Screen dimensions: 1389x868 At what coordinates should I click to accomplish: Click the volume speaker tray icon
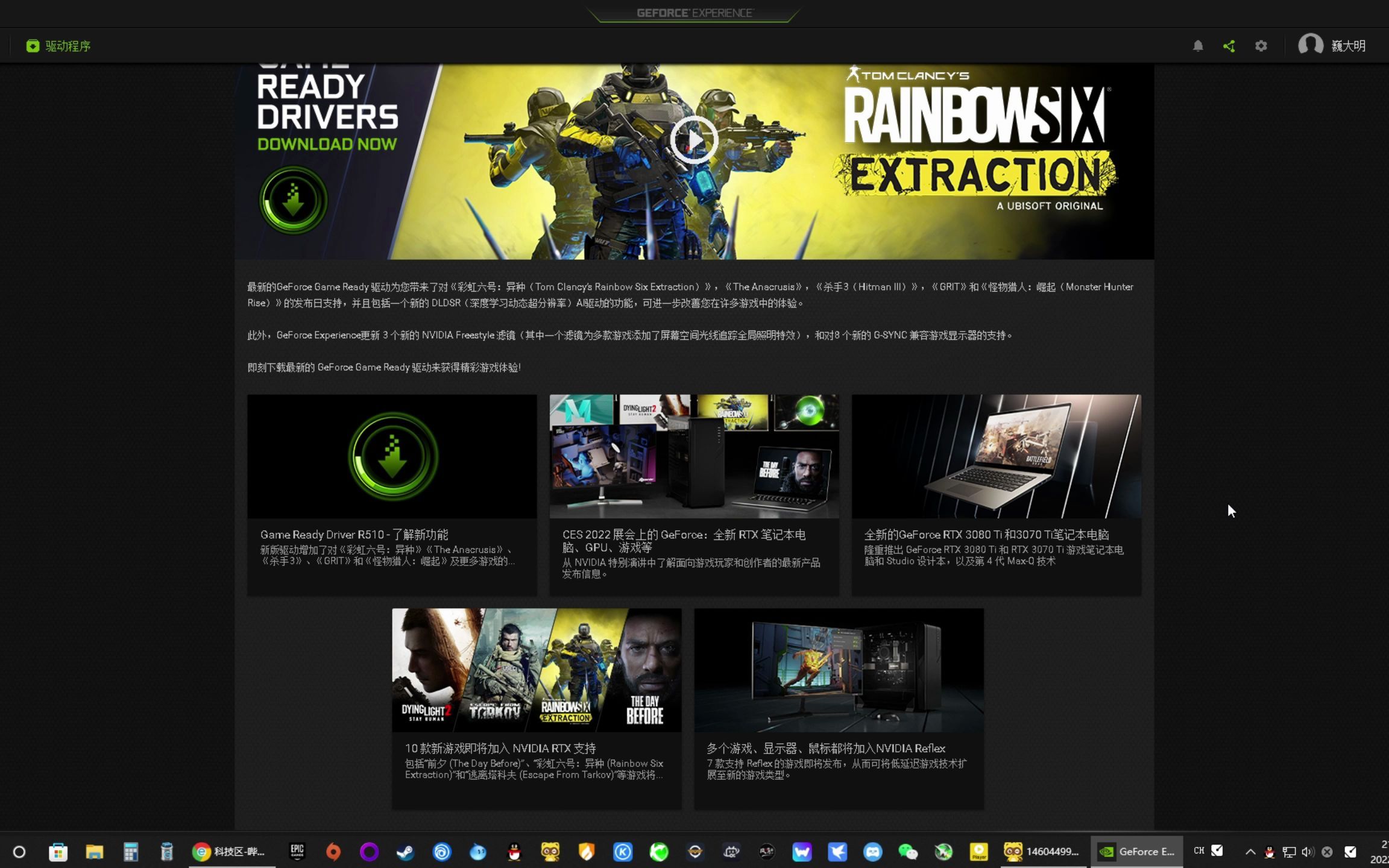click(1307, 852)
